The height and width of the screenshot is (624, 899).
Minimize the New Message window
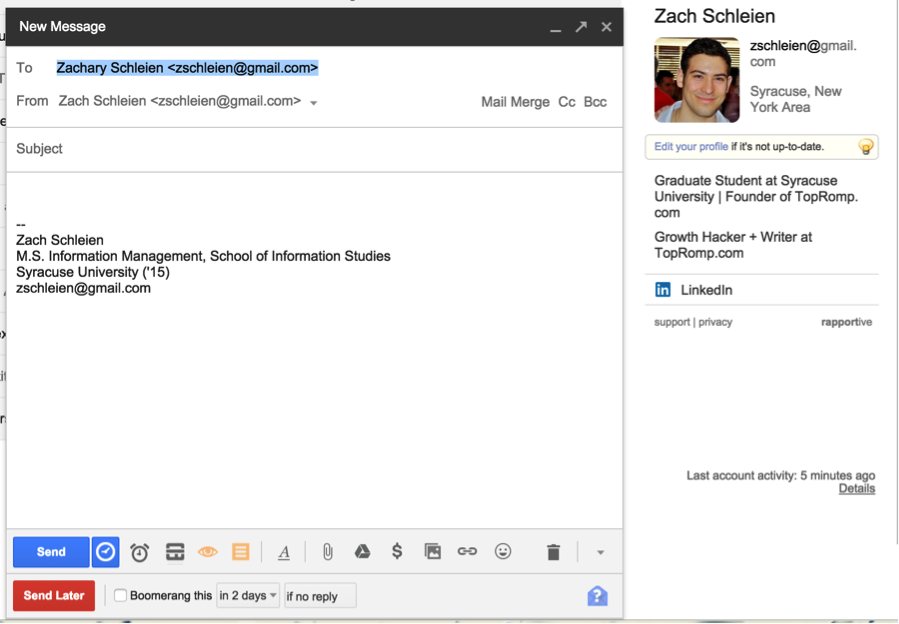tap(555, 28)
